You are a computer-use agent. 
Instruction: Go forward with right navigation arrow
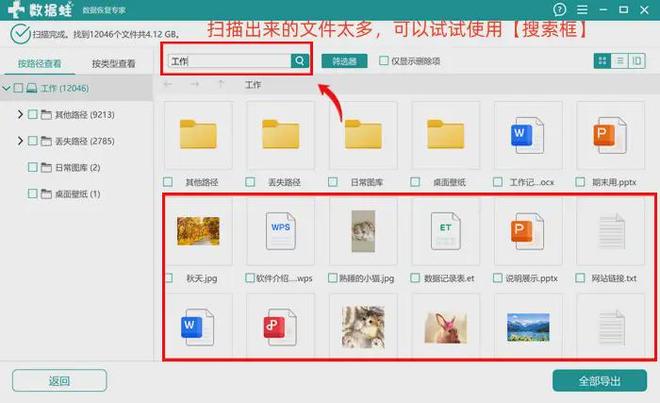click(x=194, y=85)
